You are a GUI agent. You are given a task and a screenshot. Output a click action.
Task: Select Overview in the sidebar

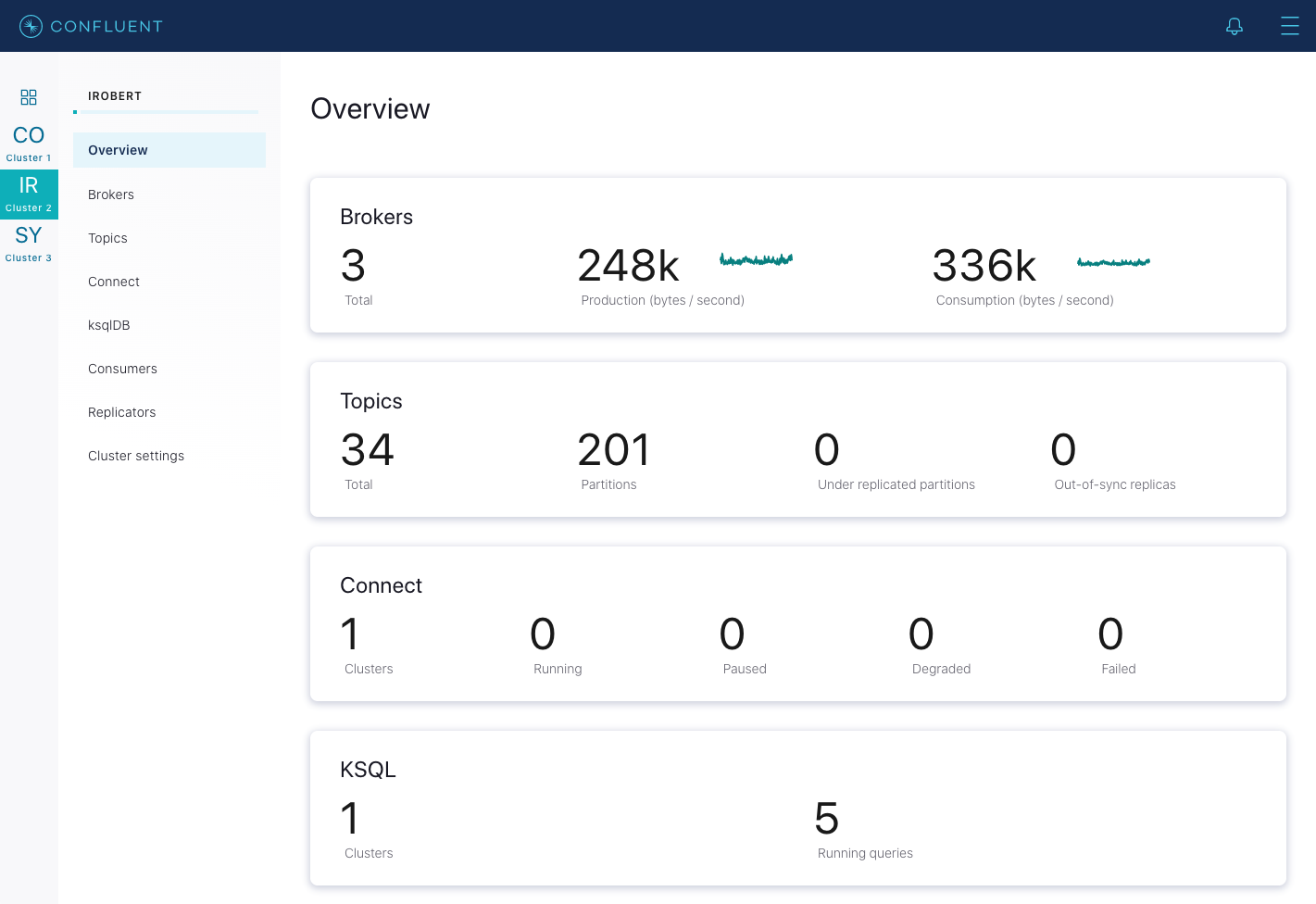(x=118, y=150)
